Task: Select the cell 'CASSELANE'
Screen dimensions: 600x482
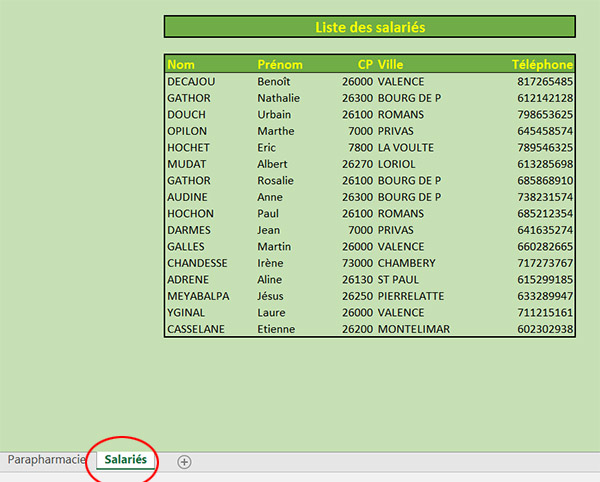Action: (x=196, y=329)
